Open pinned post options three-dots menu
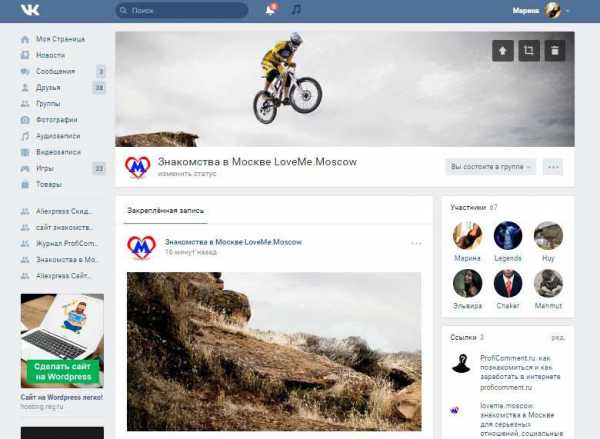600x439 pixels. click(x=416, y=243)
